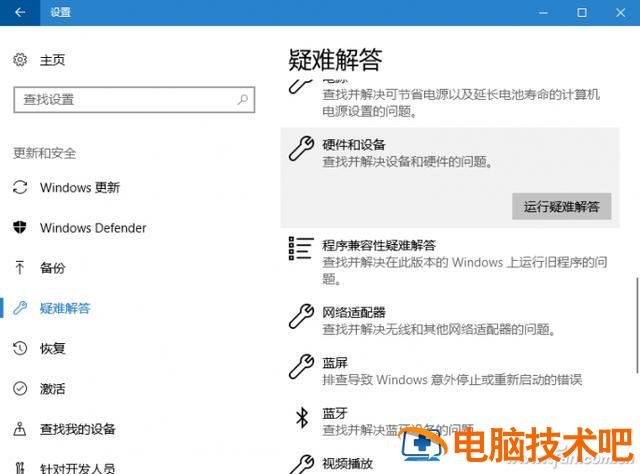Select 硬件和设备 troubleshooter title

(x=353, y=145)
